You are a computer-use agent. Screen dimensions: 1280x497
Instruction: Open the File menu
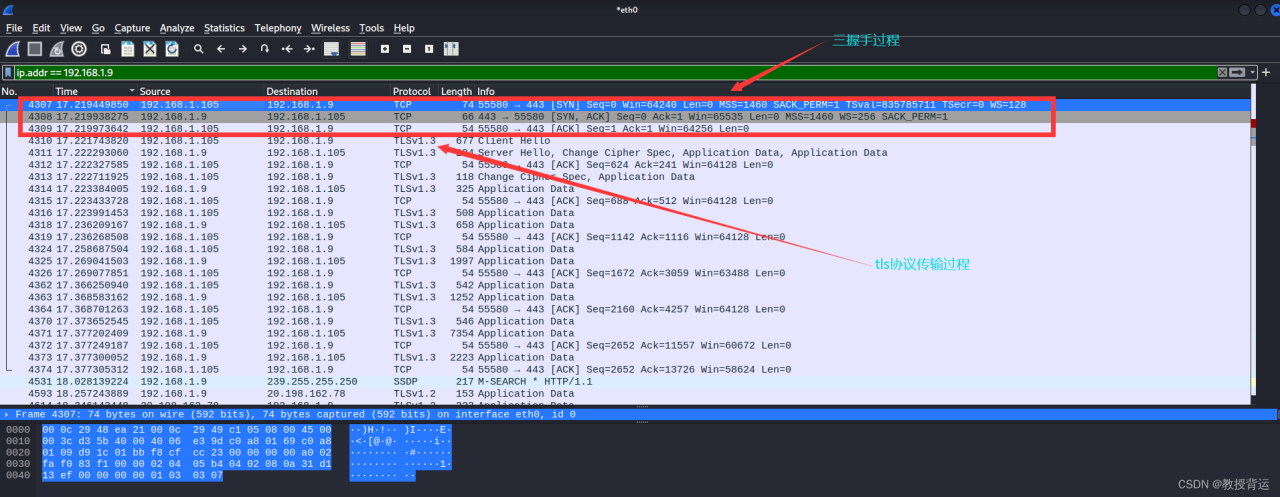(x=14, y=28)
